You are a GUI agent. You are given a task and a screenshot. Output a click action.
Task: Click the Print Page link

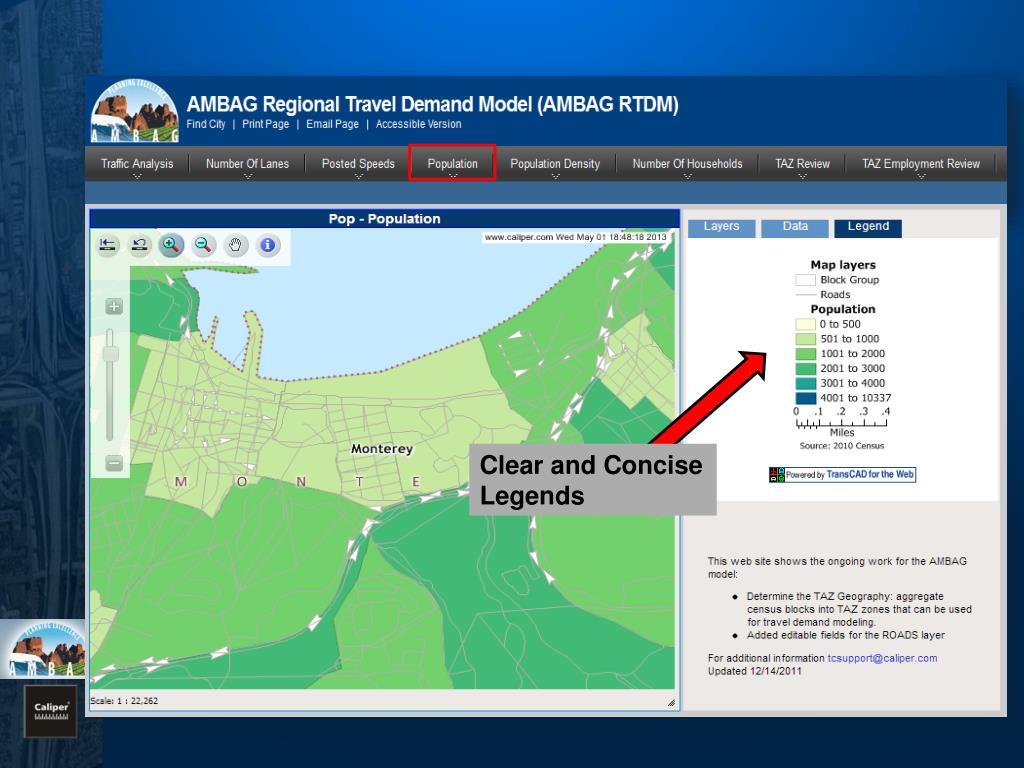(266, 124)
